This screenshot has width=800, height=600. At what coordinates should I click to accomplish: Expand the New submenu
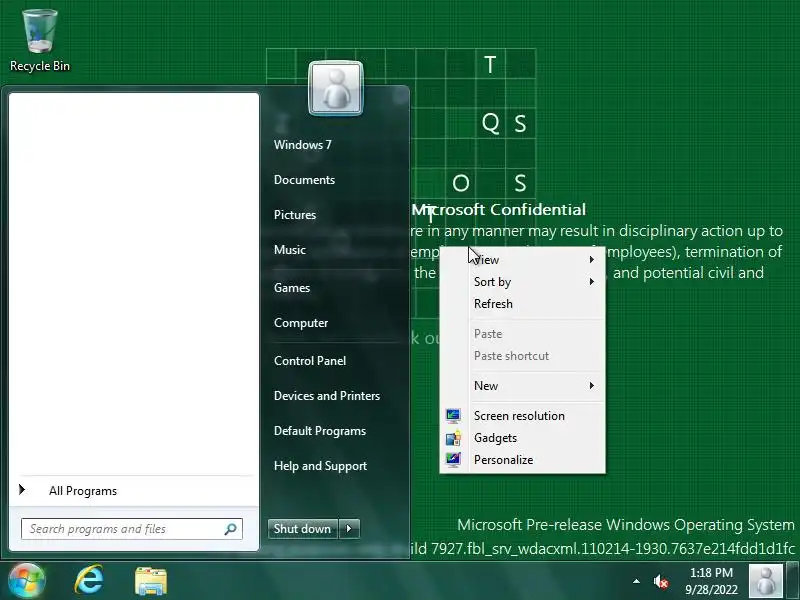coord(522,386)
